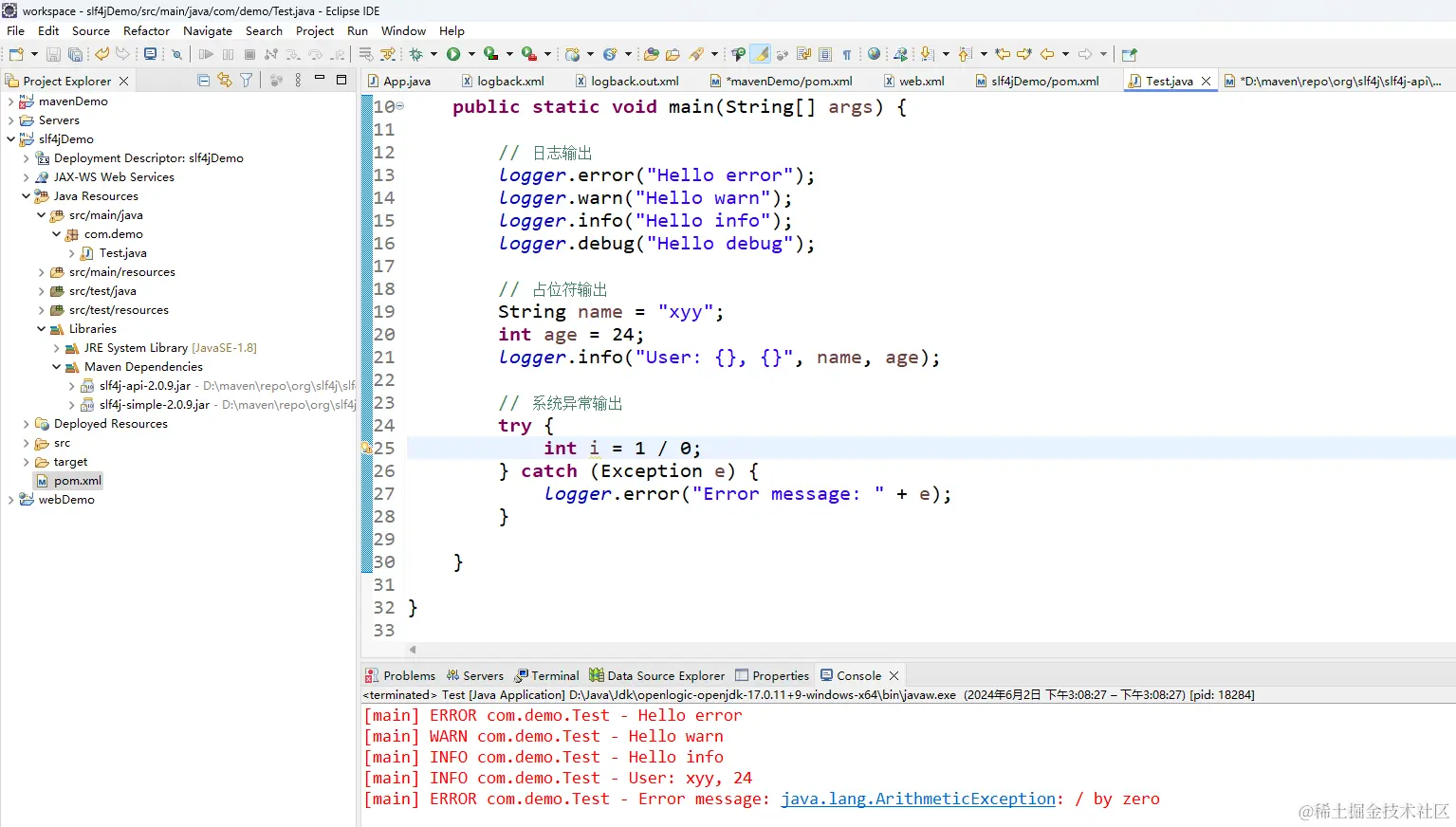Click the warning marker on line 25

(x=366, y=448)
